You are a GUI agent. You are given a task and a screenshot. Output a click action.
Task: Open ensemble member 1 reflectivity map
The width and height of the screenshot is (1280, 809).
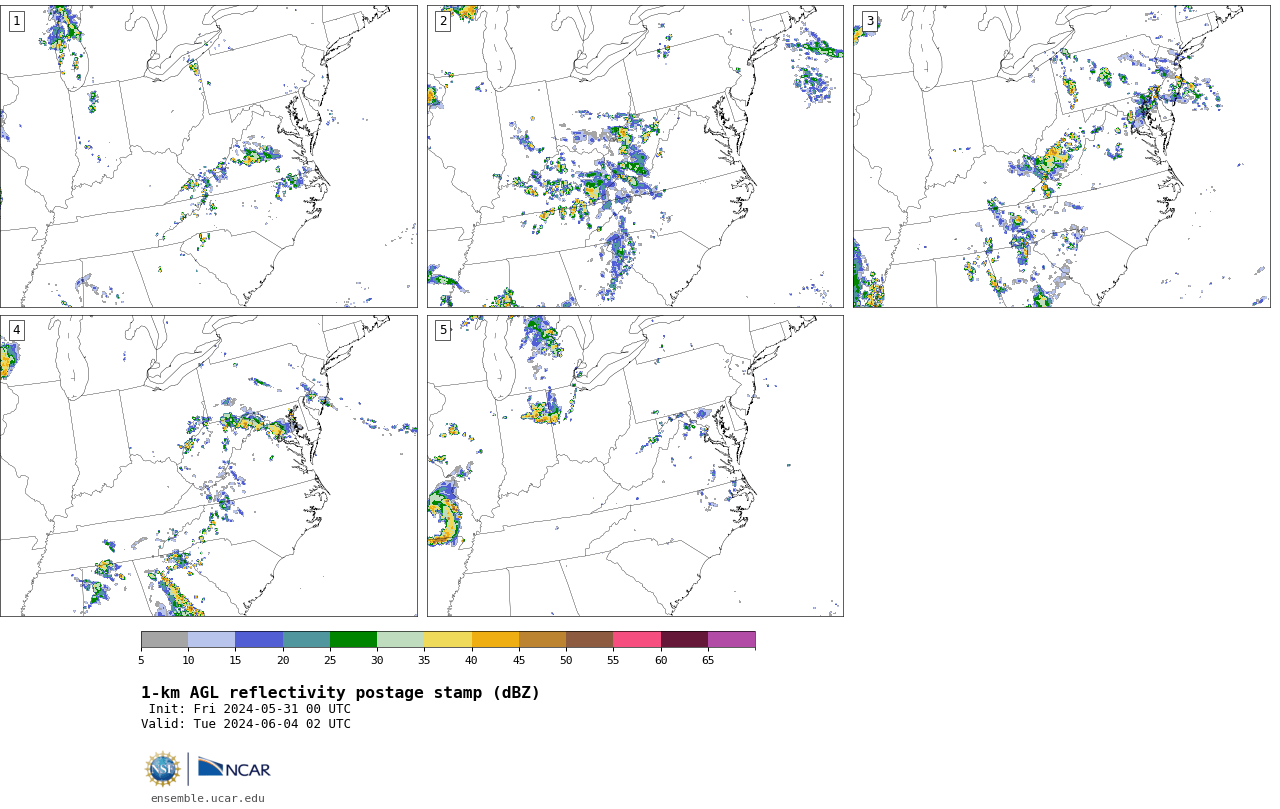pos(208,156)
